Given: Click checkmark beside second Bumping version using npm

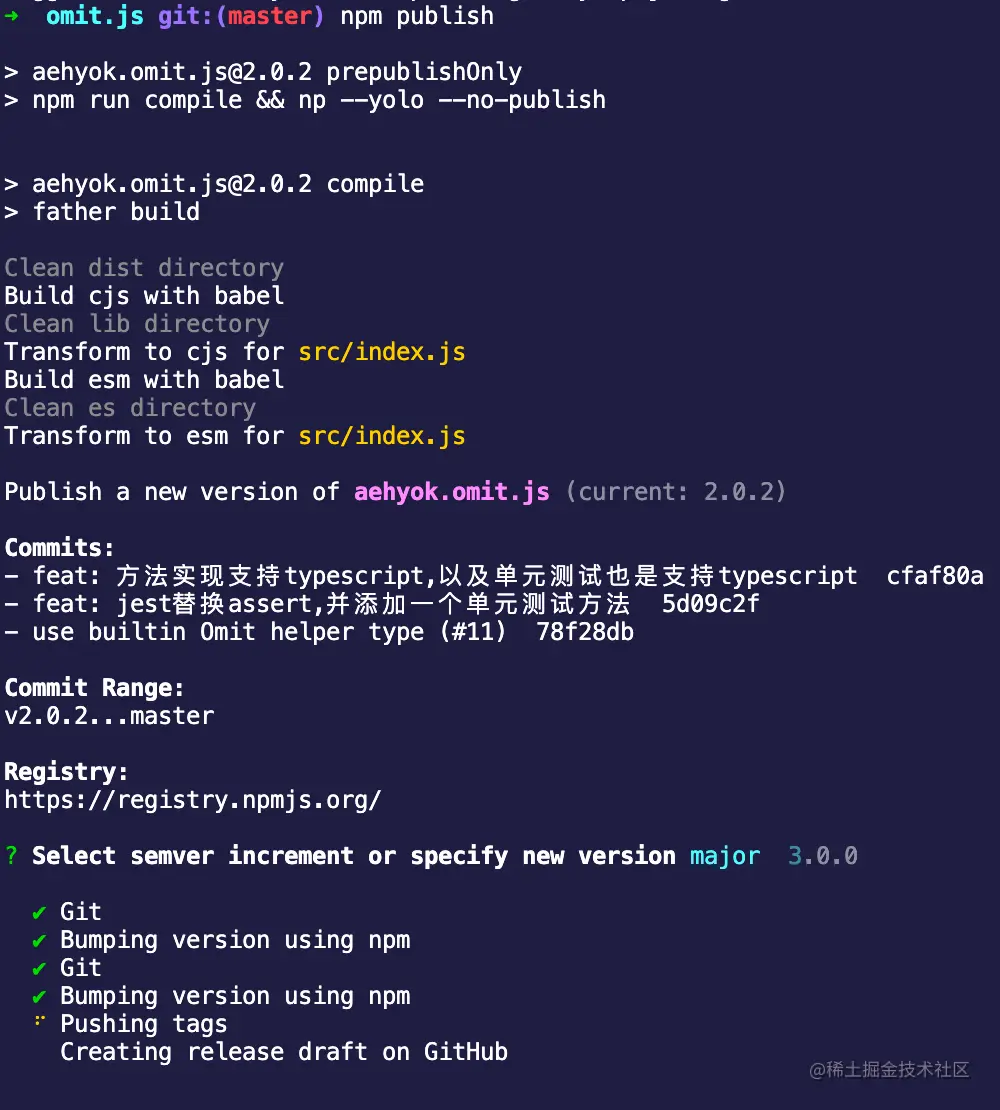Looking at the screenshot, I should (x=39, y=997).
